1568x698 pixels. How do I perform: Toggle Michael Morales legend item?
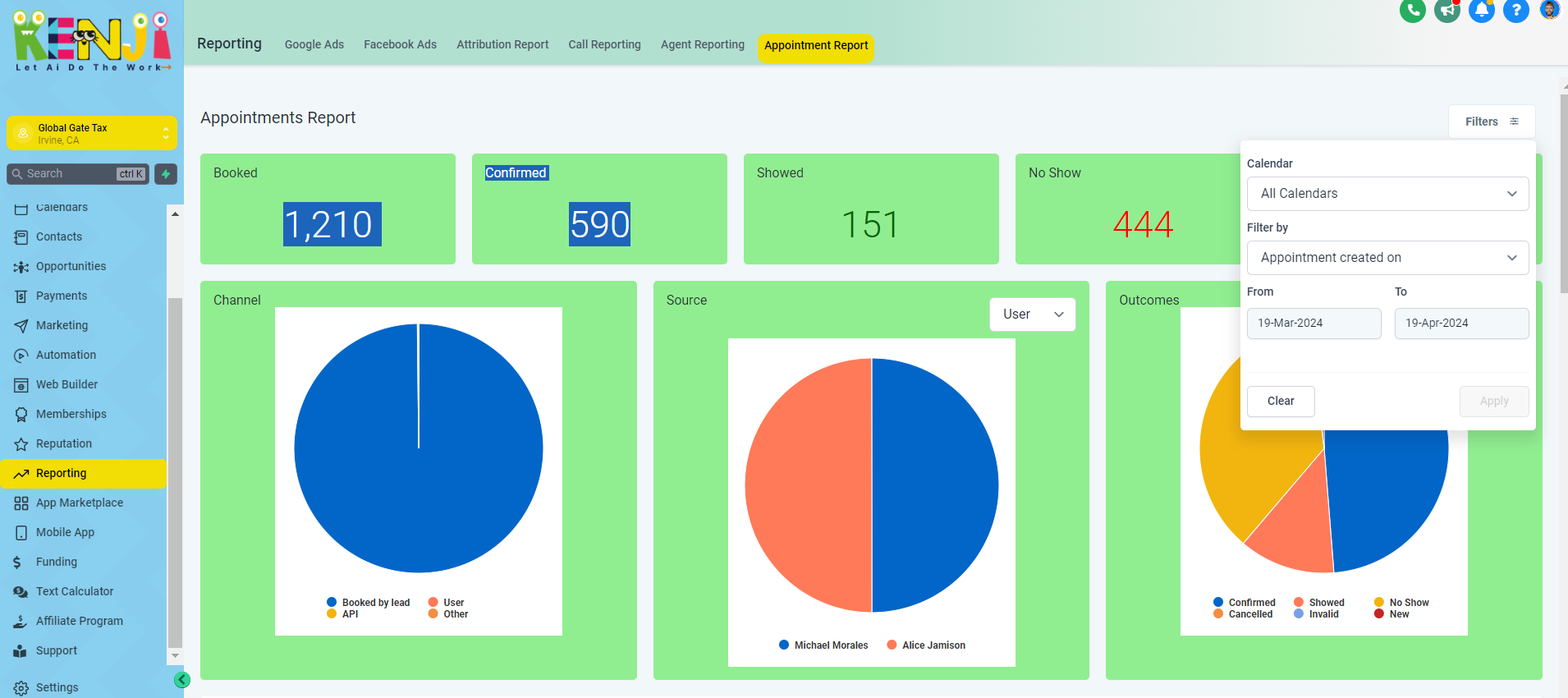point(823,645)
